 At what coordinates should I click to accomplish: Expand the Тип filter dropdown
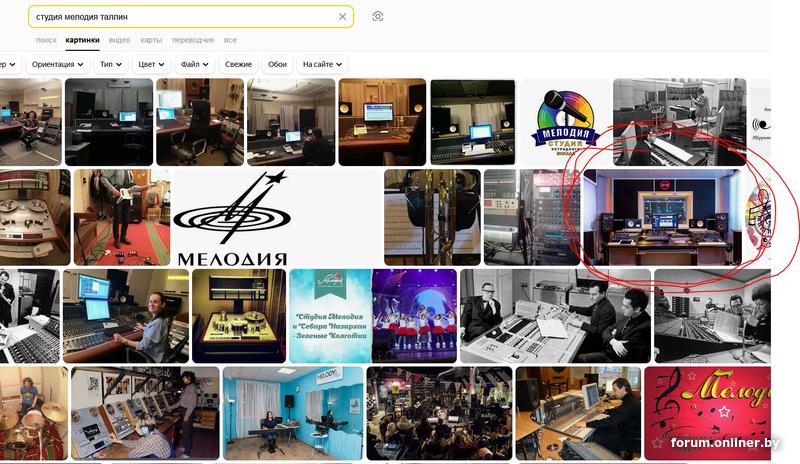coord(111,64)
